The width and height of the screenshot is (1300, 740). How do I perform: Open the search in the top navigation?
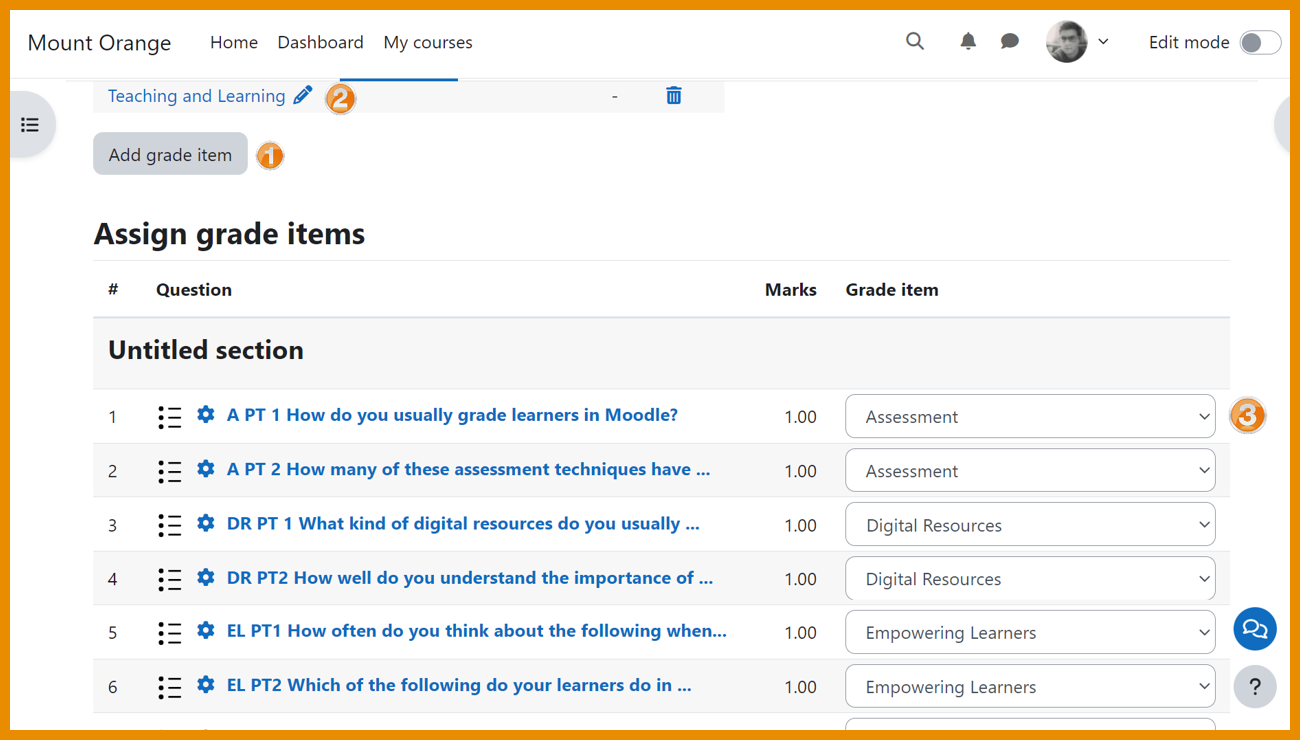pyautogui.click(x=914, y=42)
